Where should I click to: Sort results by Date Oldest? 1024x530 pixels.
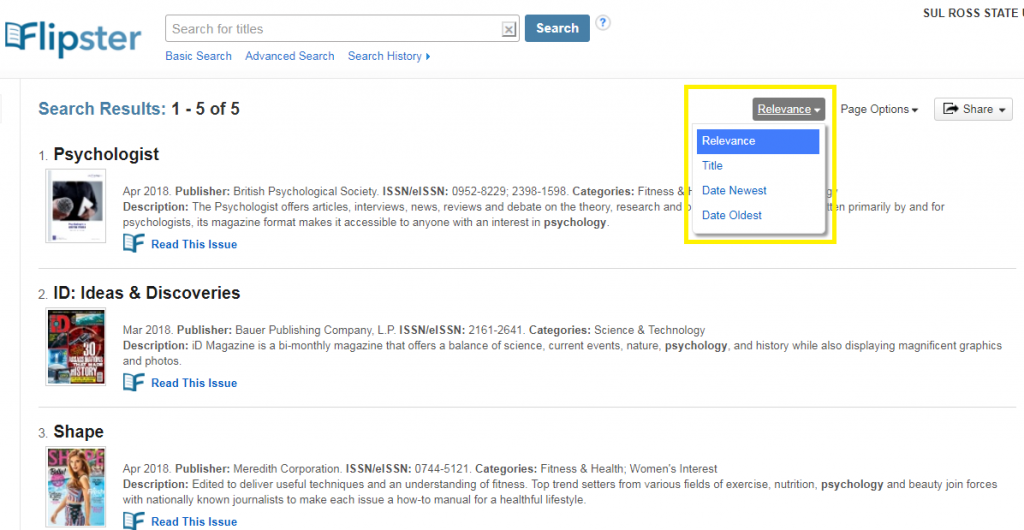pyautogui.click(x=731, y=215)
